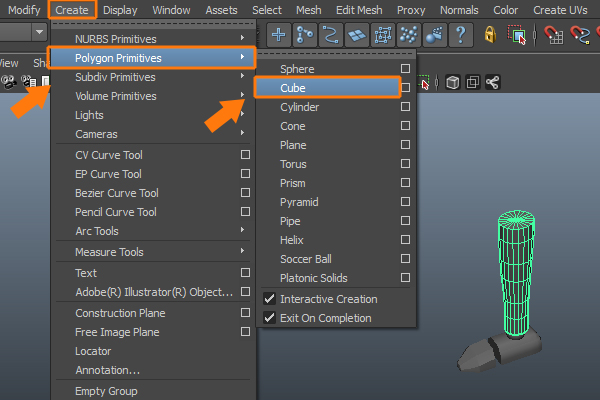Click the share-shaped panel toolbar icon
Screen dimensions: 600x400
tap(492, 82)
